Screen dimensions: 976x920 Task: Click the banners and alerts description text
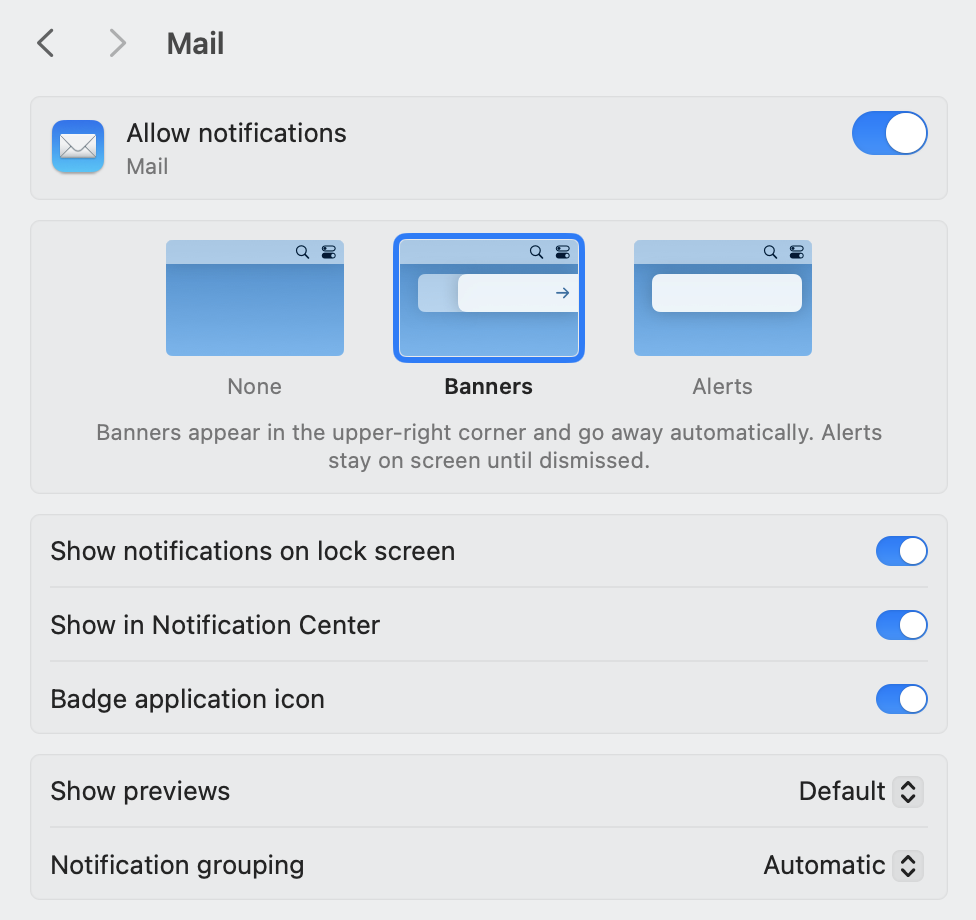click(x=489, y=446)
